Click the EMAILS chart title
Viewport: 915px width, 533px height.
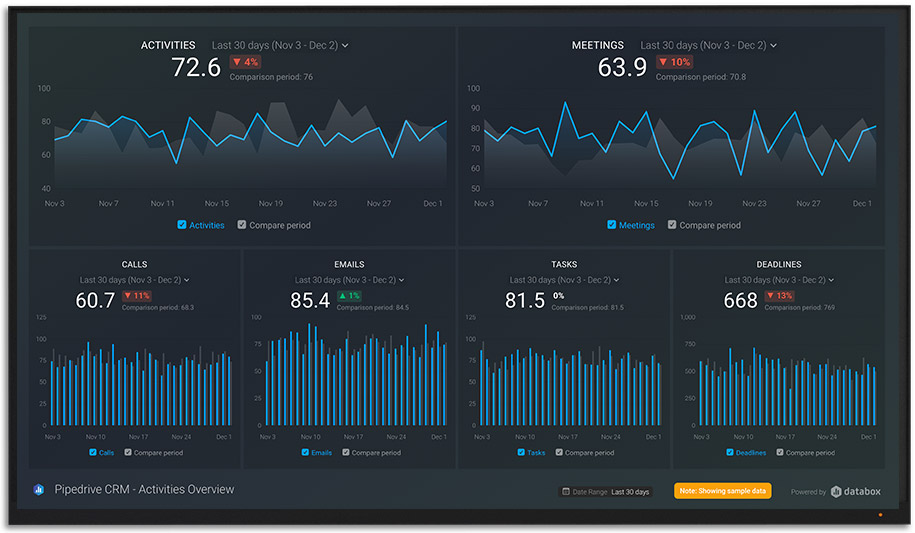[x=349, y=264]
